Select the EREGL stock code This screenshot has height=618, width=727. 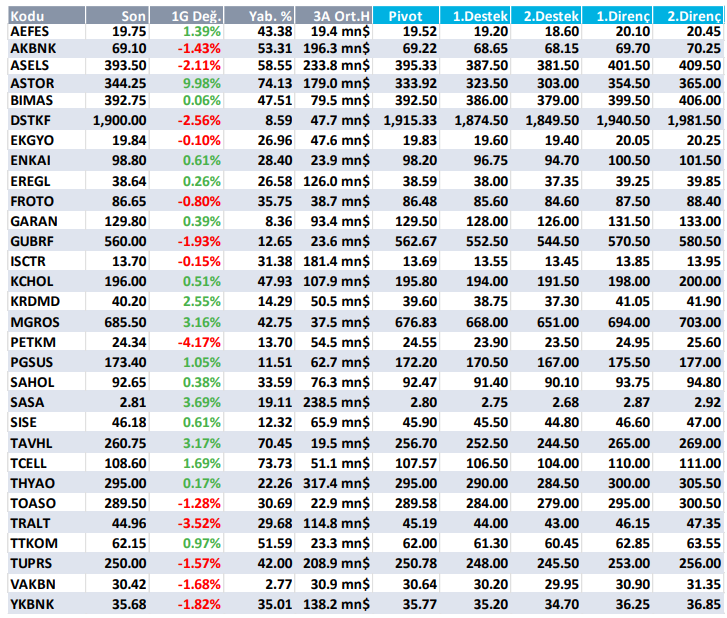[30, 181]
